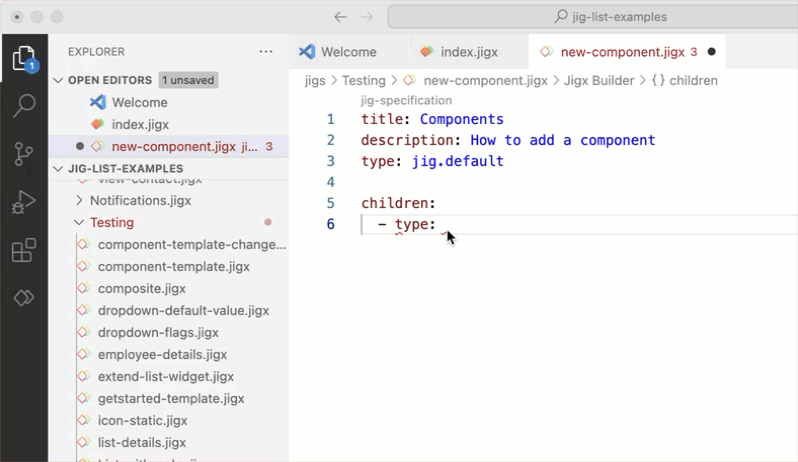Click the Jigx Builder breadcrumb
Viewport: 798px width, 462px height.
598,80
